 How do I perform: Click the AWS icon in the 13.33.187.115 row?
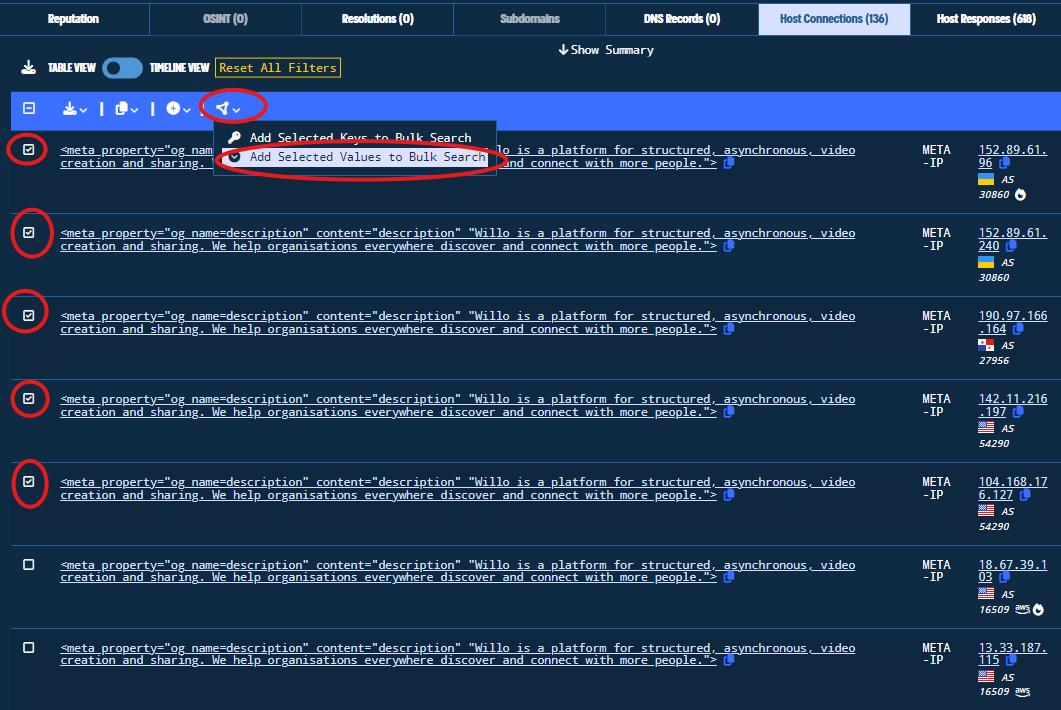click(x=1022, y=692)
